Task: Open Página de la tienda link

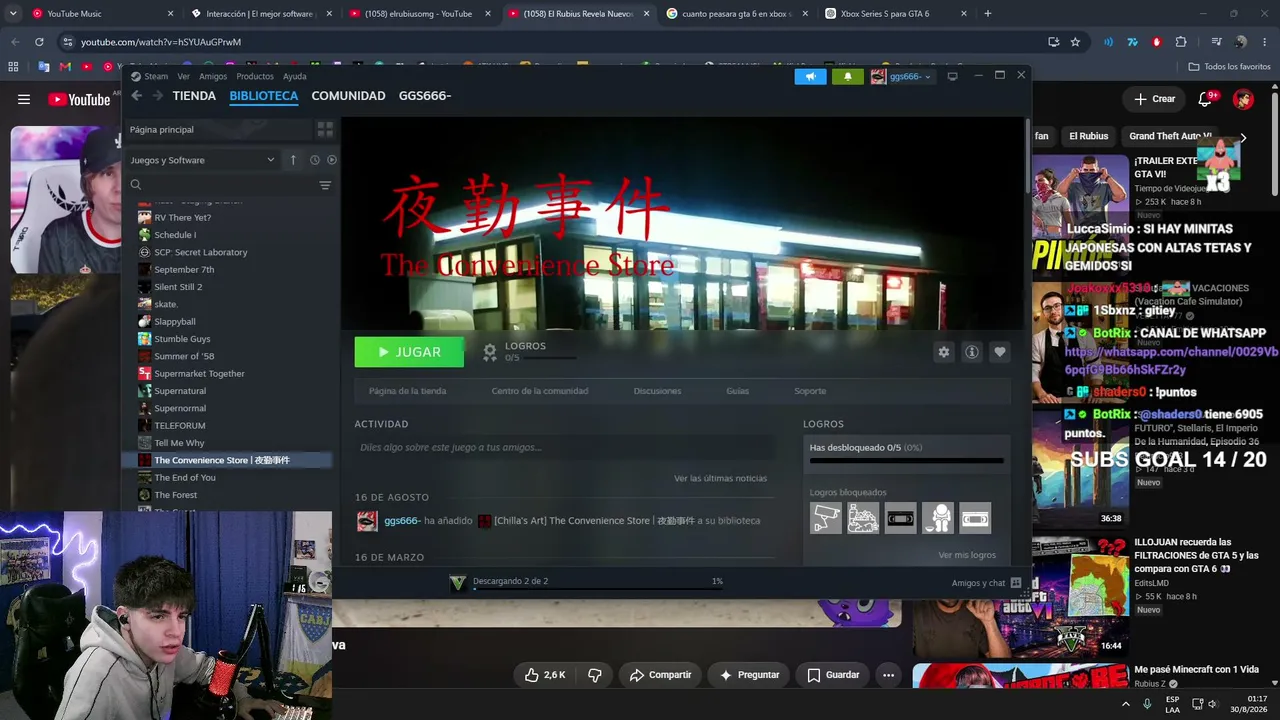Action: [x=407, y=391]
